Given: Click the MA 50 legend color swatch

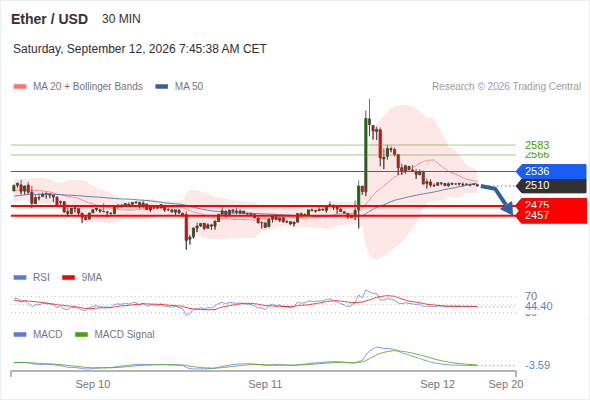Looking at the screenshot, I should (162, 87).
